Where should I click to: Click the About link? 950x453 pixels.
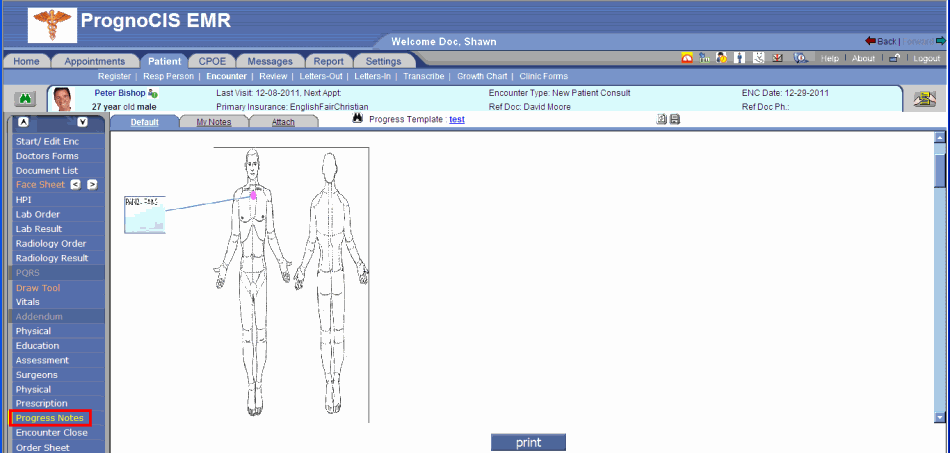click(x=863, y=58)
